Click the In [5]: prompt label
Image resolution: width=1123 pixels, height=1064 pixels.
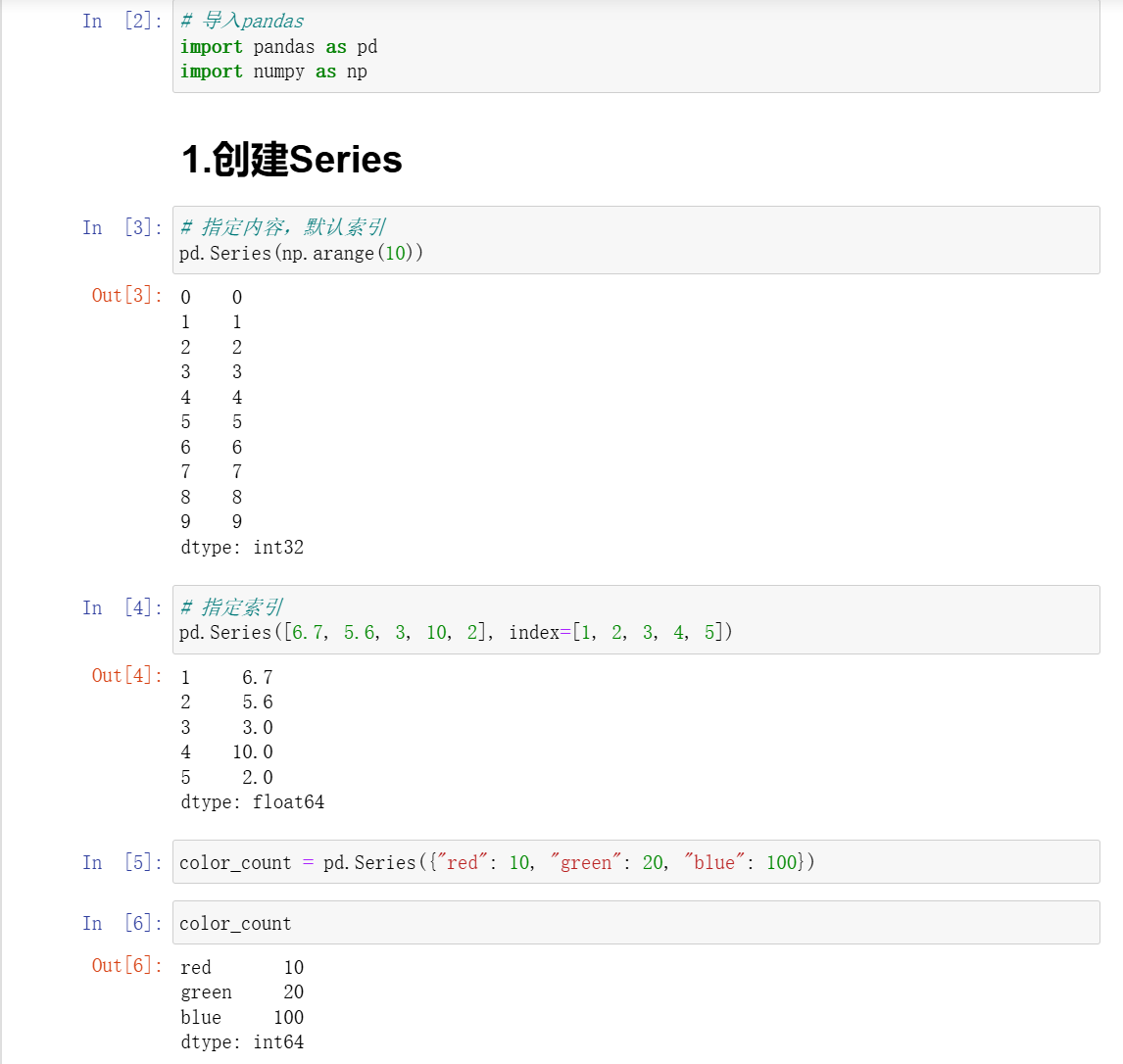tap(122, 862)
